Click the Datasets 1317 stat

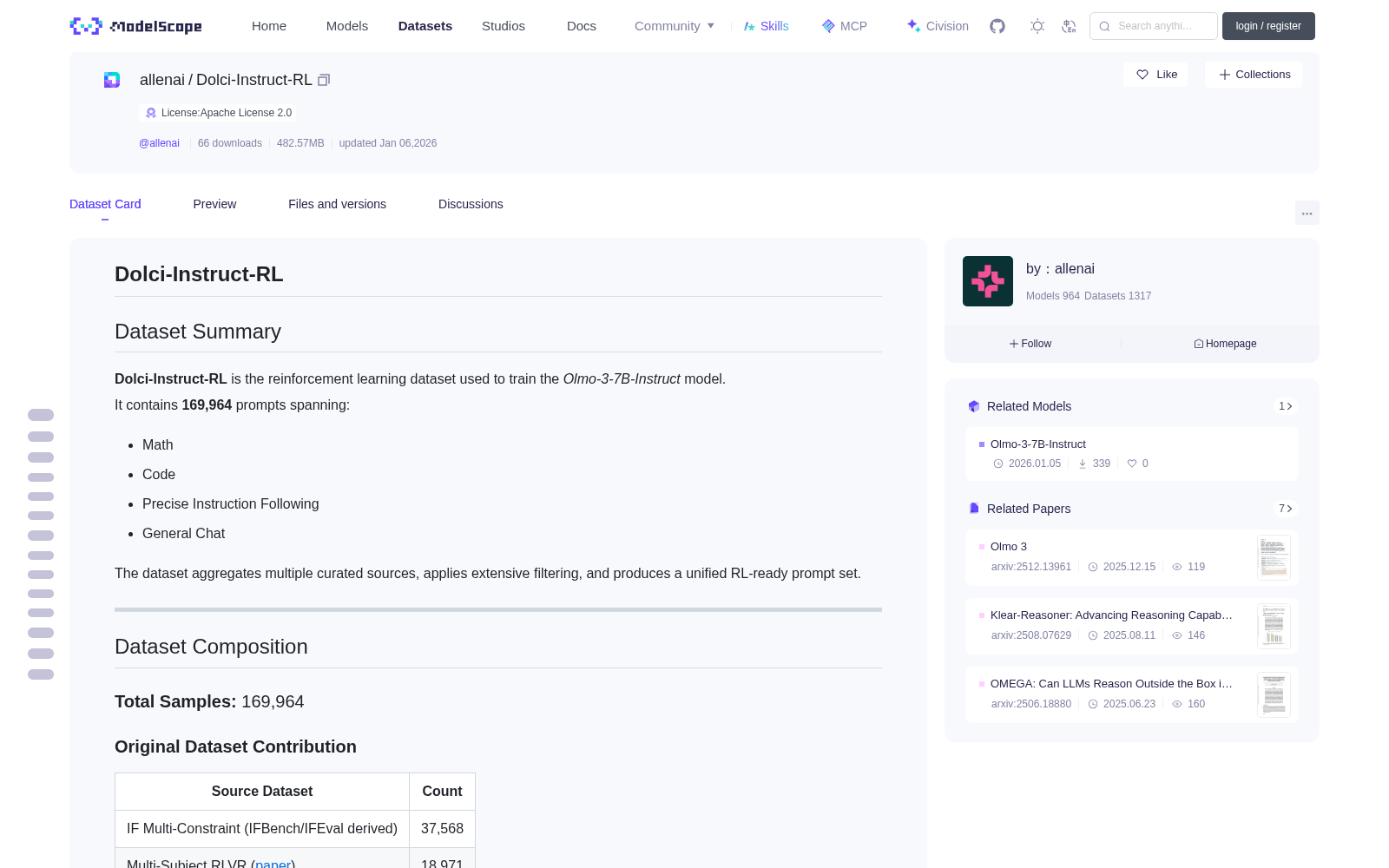click(x=1118, y=296)
